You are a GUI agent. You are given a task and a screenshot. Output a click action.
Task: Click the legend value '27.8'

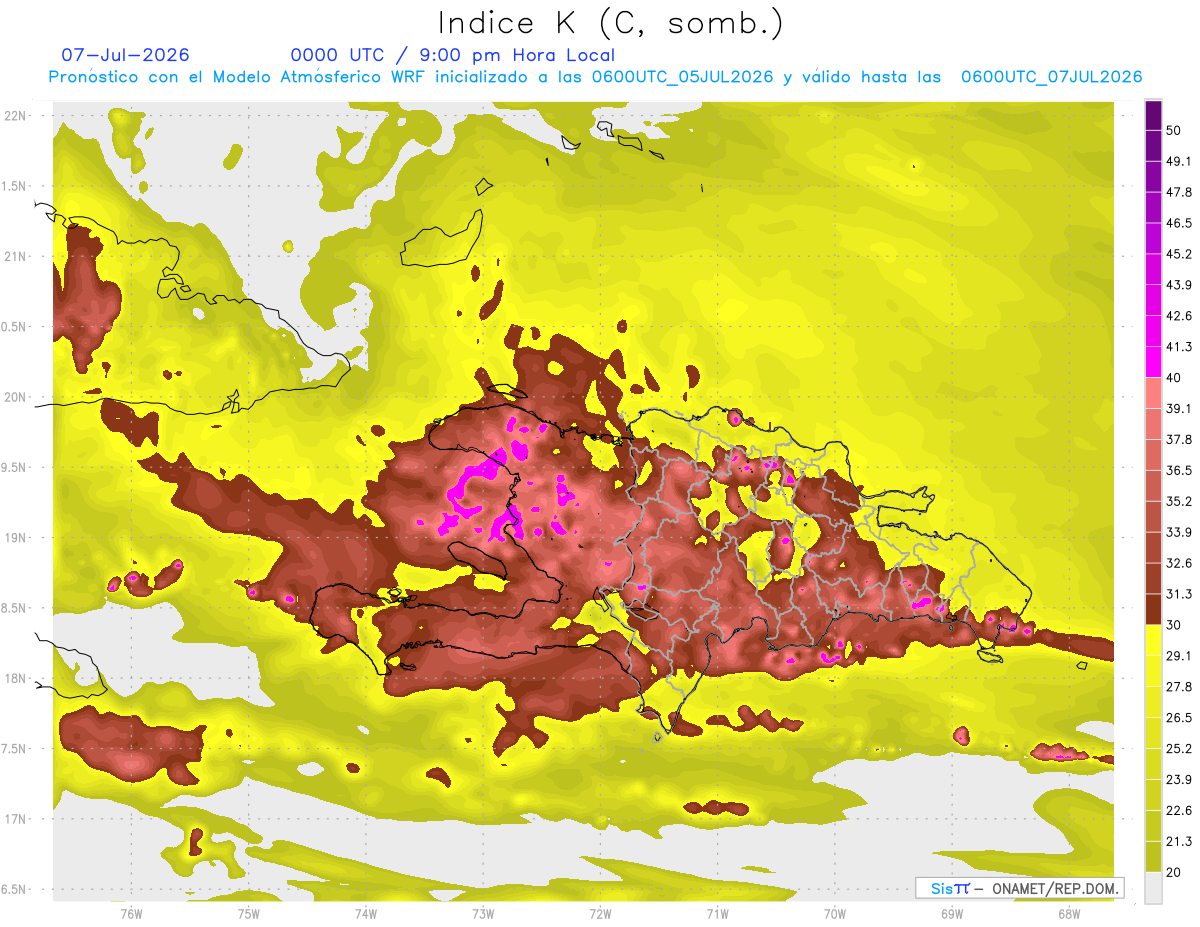1179,687
